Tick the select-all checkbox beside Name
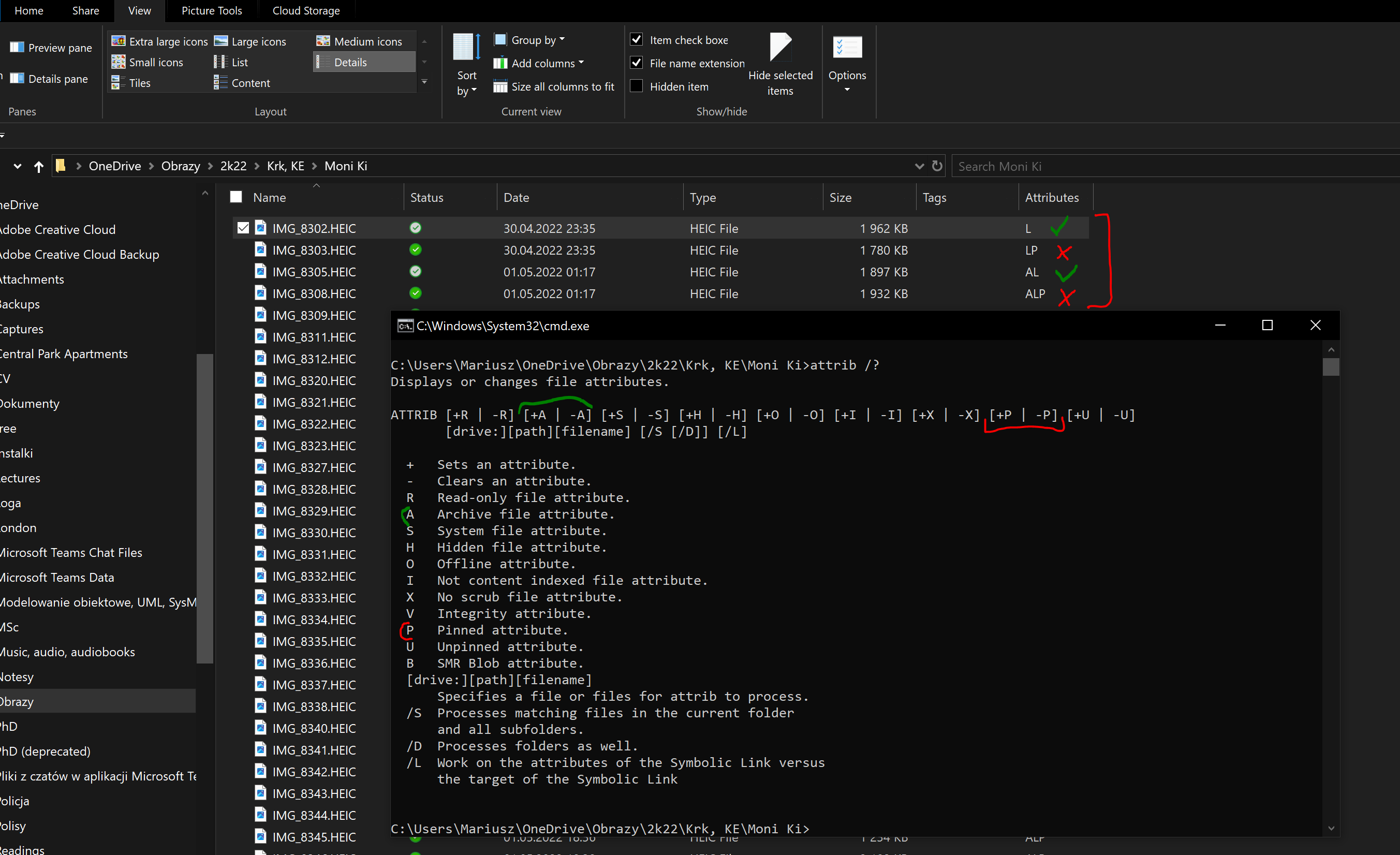The image size is (1400, 855). pos(236,197)
